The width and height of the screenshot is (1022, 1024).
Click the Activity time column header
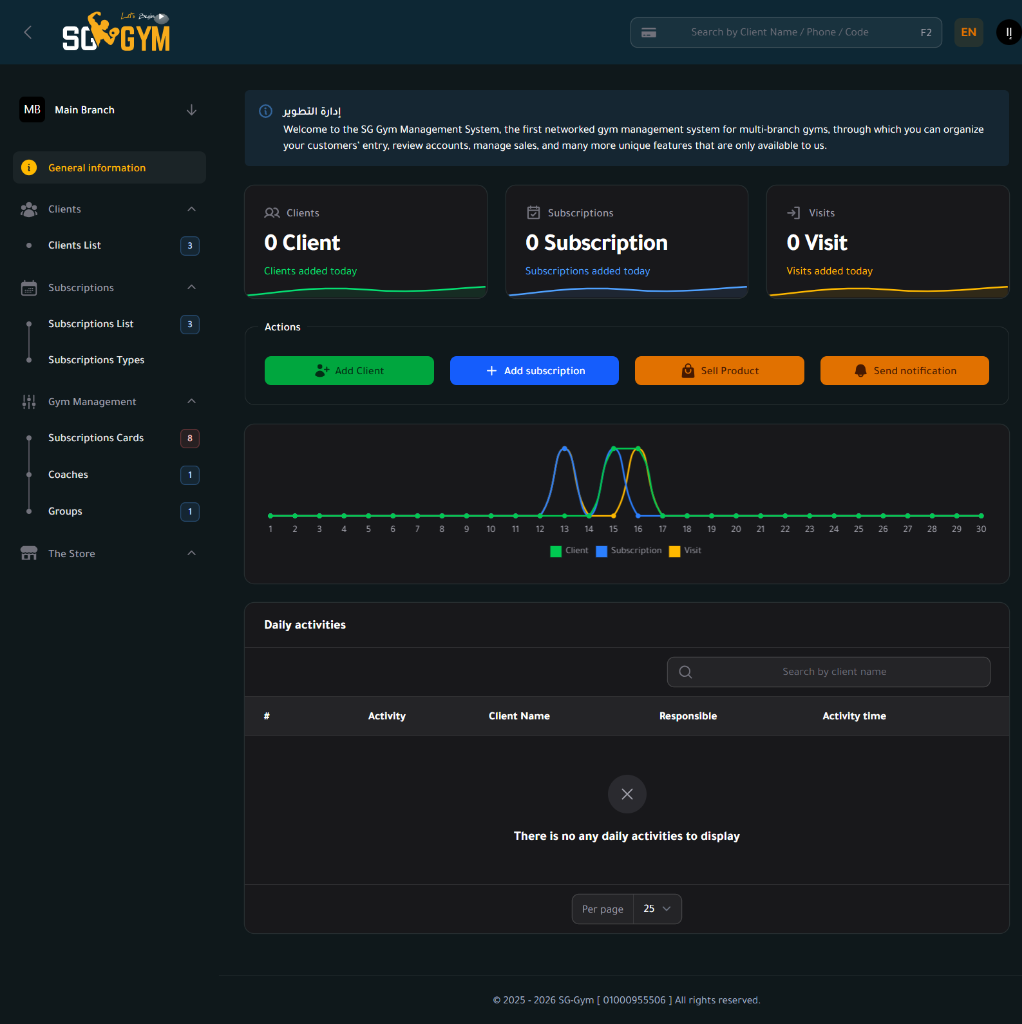(x=854, y=716)
